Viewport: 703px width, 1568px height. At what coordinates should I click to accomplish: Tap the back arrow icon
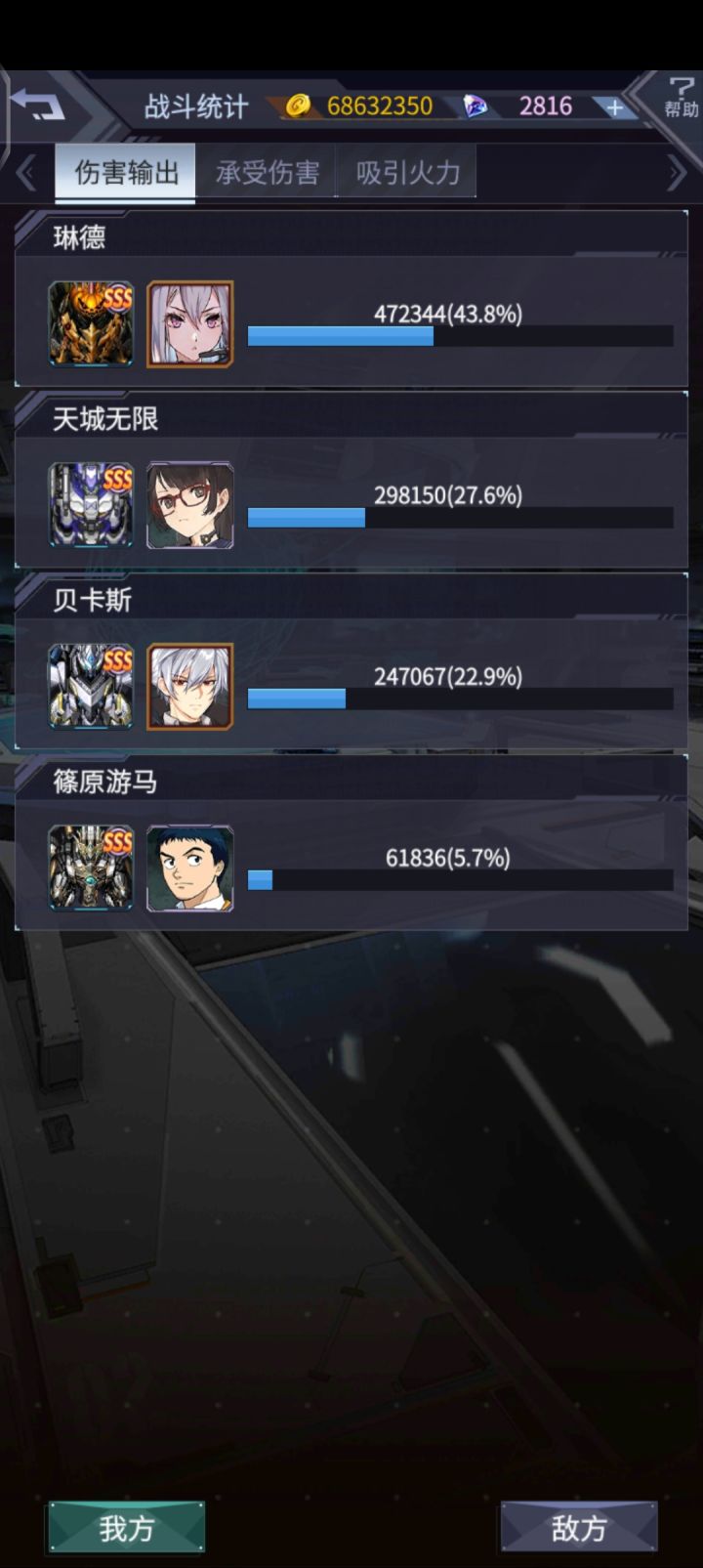37,104
